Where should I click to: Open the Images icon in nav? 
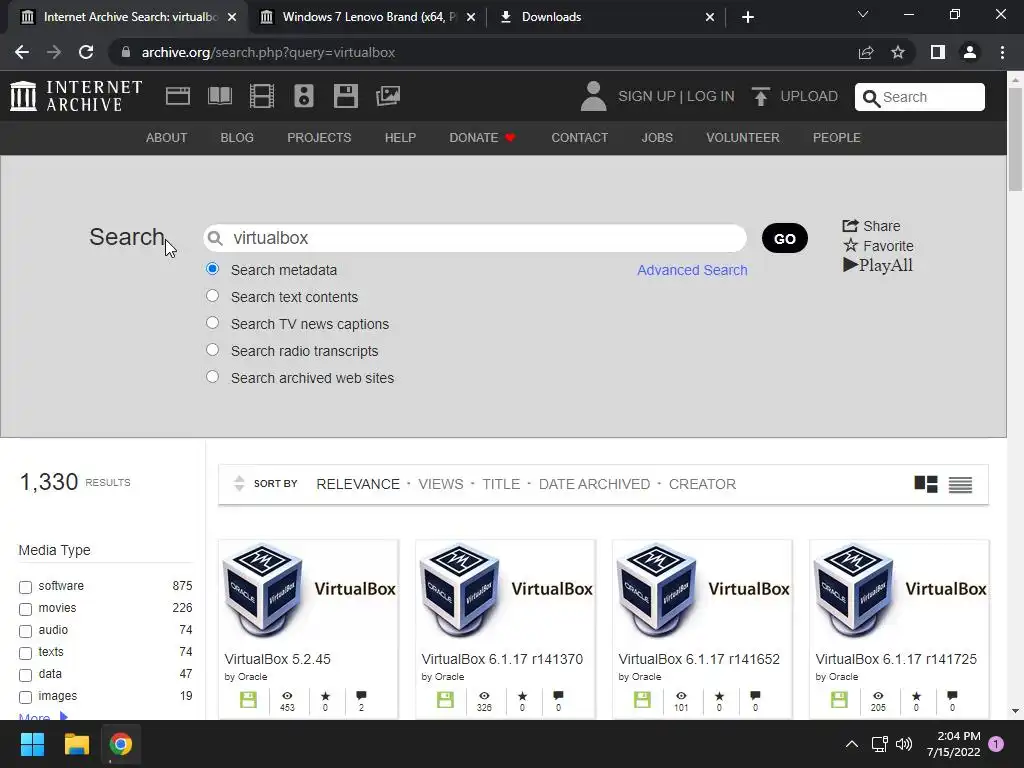point(388,96)
